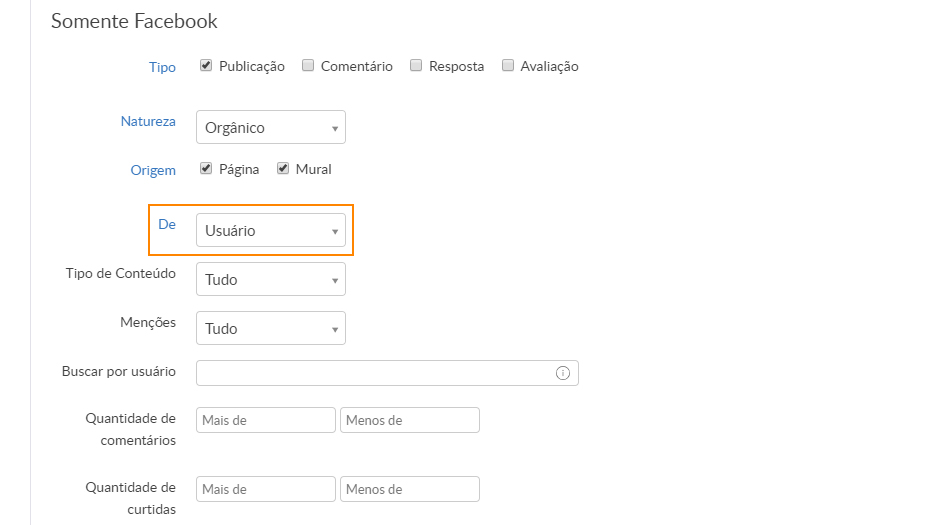Click the Natureza label link
925x525 pixels.
148,122
